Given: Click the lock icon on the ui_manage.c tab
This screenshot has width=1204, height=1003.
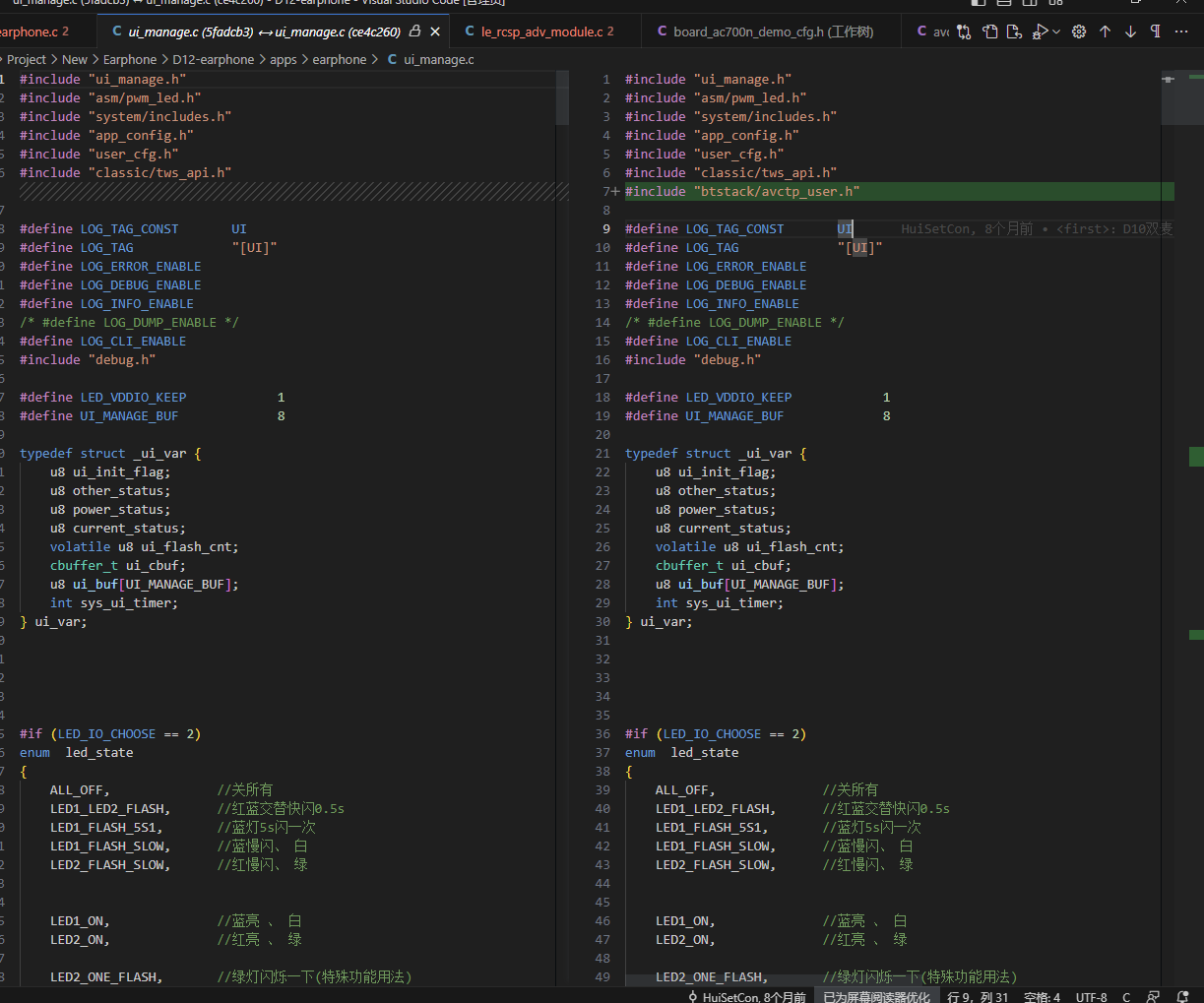Looking at the screenshot, I should tap(414, 31).
